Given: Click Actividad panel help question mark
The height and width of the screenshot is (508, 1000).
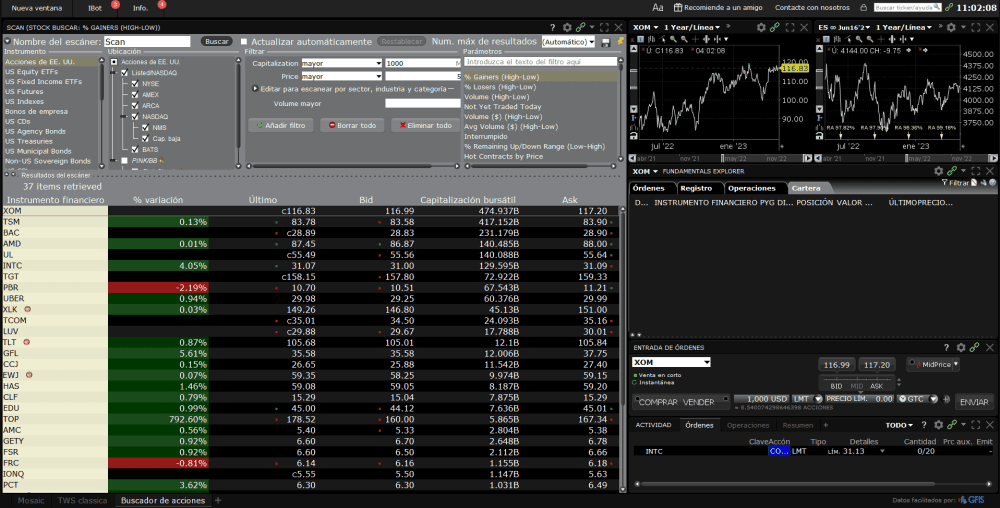Looking at the screenshot, I should tap(924, 425).
